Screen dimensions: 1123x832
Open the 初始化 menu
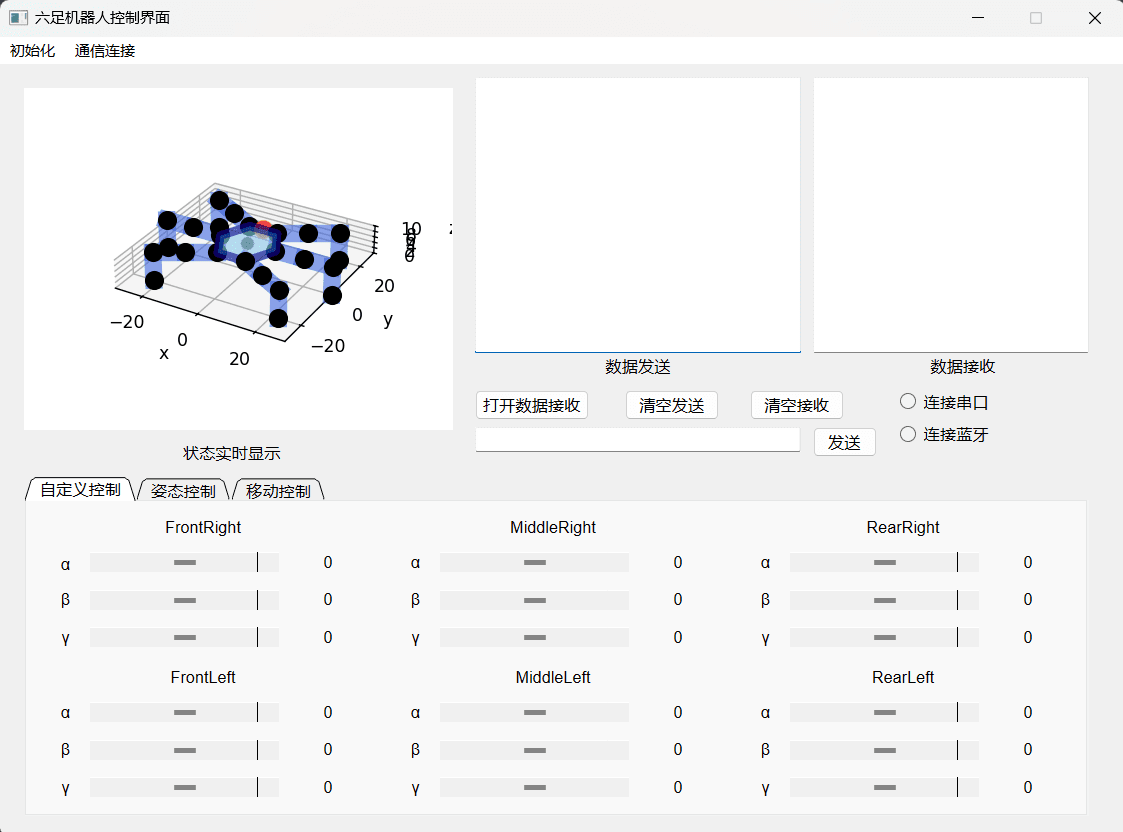32,51
